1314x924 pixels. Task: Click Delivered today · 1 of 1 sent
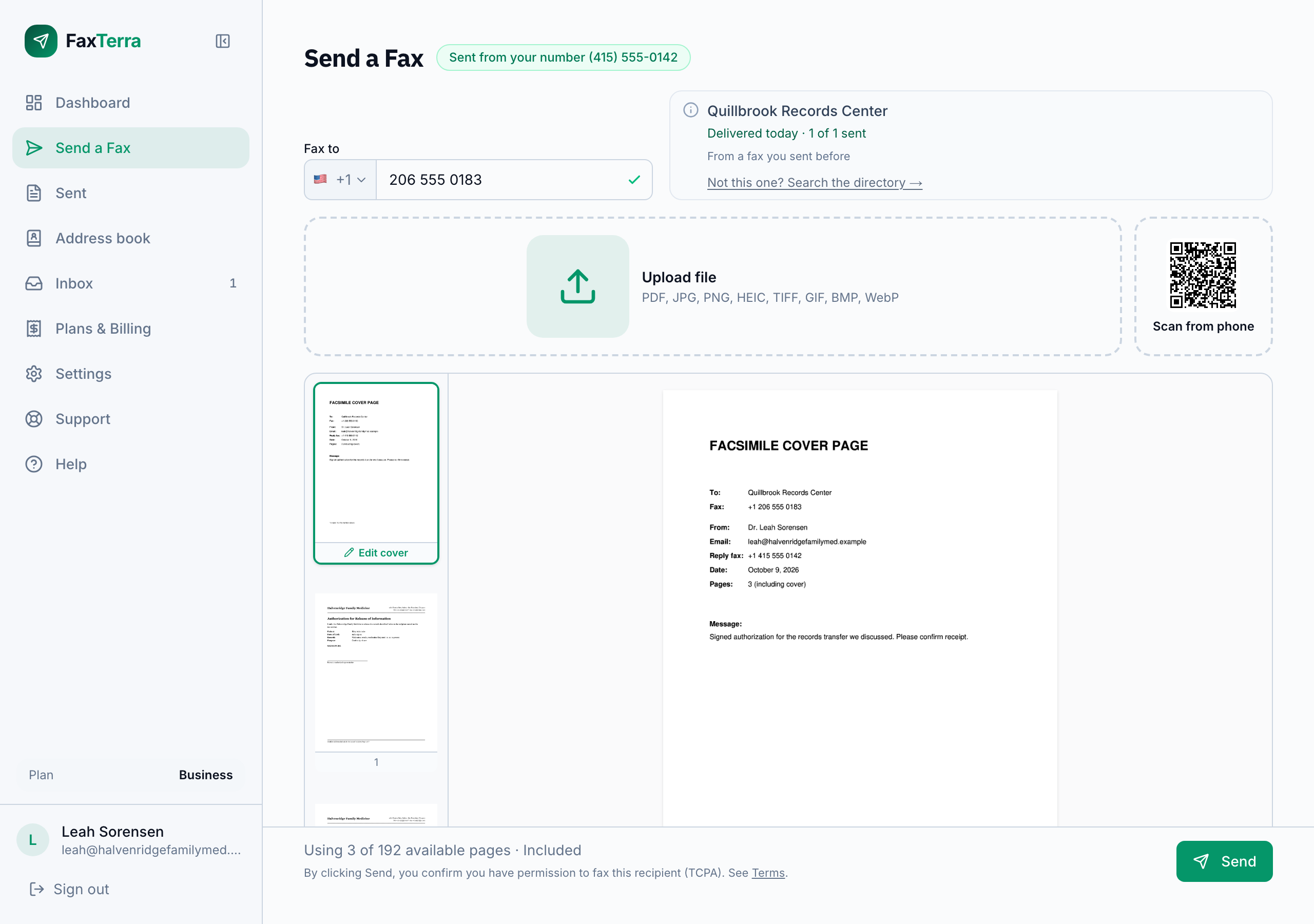pos(786,133)
